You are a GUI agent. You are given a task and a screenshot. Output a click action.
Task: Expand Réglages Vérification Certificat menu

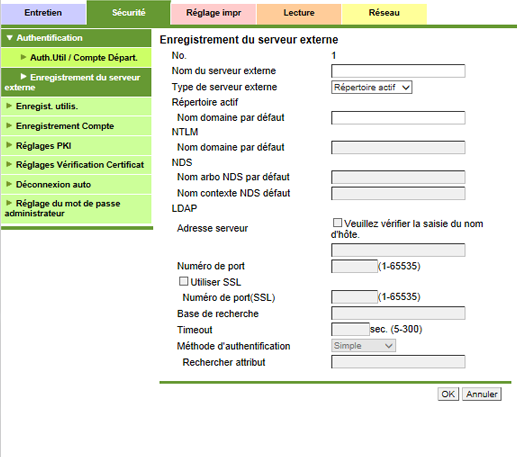point(76,165)
